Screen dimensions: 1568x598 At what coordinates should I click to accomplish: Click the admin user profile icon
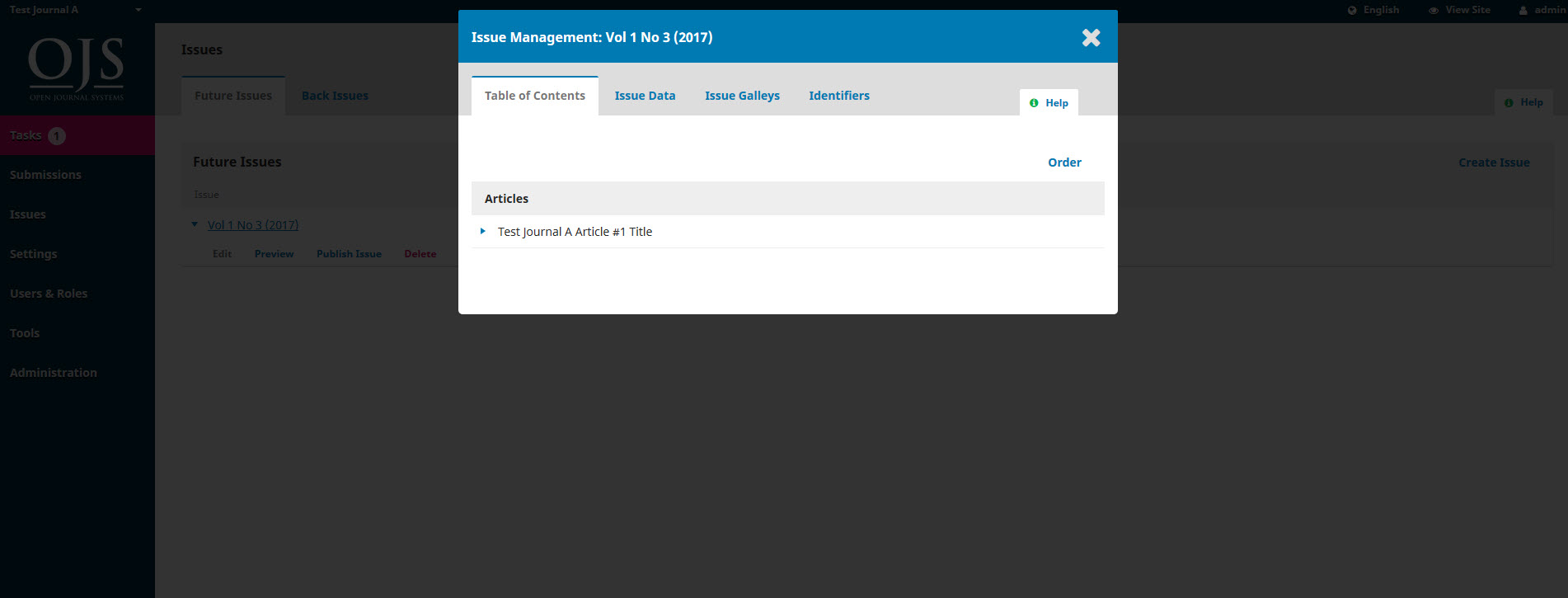pos(1523,11)
